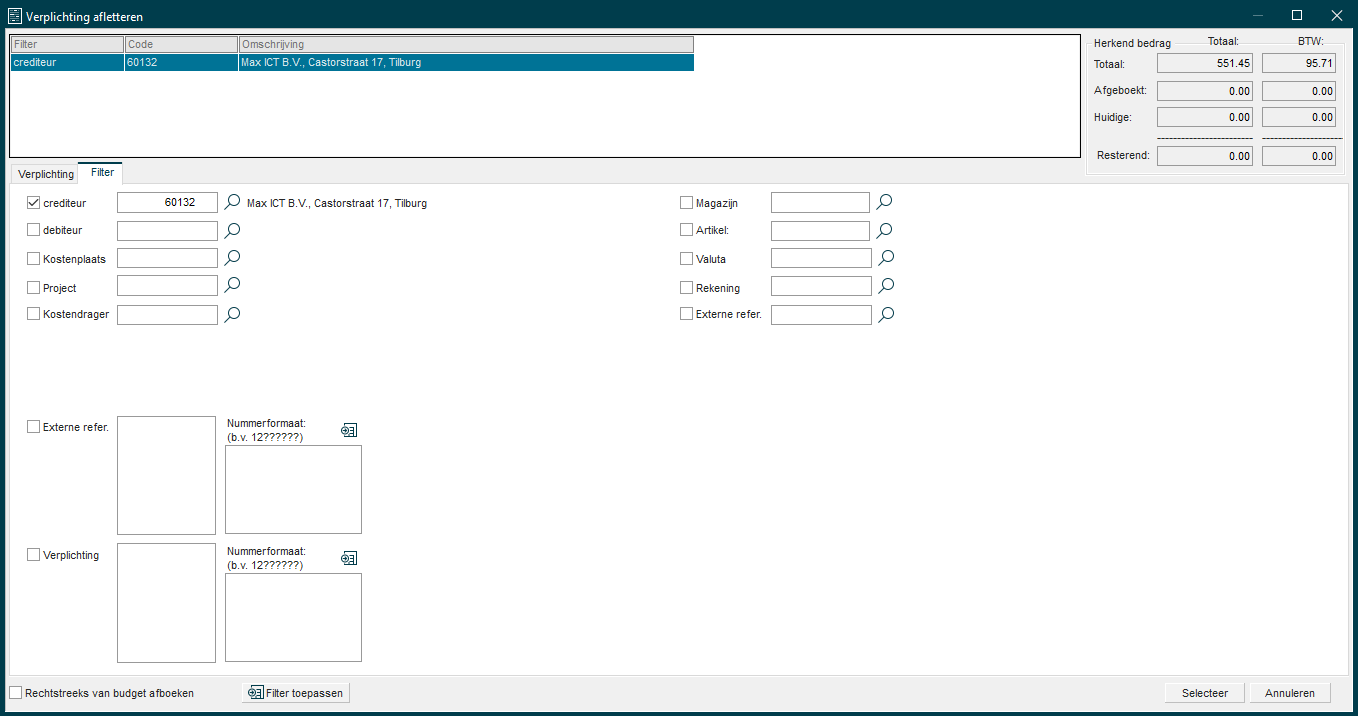Image resolution: width=1358 pixels, height=716 pixels.
Task: Click the Project lookup magnifier
Action: (x=232, y=286)
